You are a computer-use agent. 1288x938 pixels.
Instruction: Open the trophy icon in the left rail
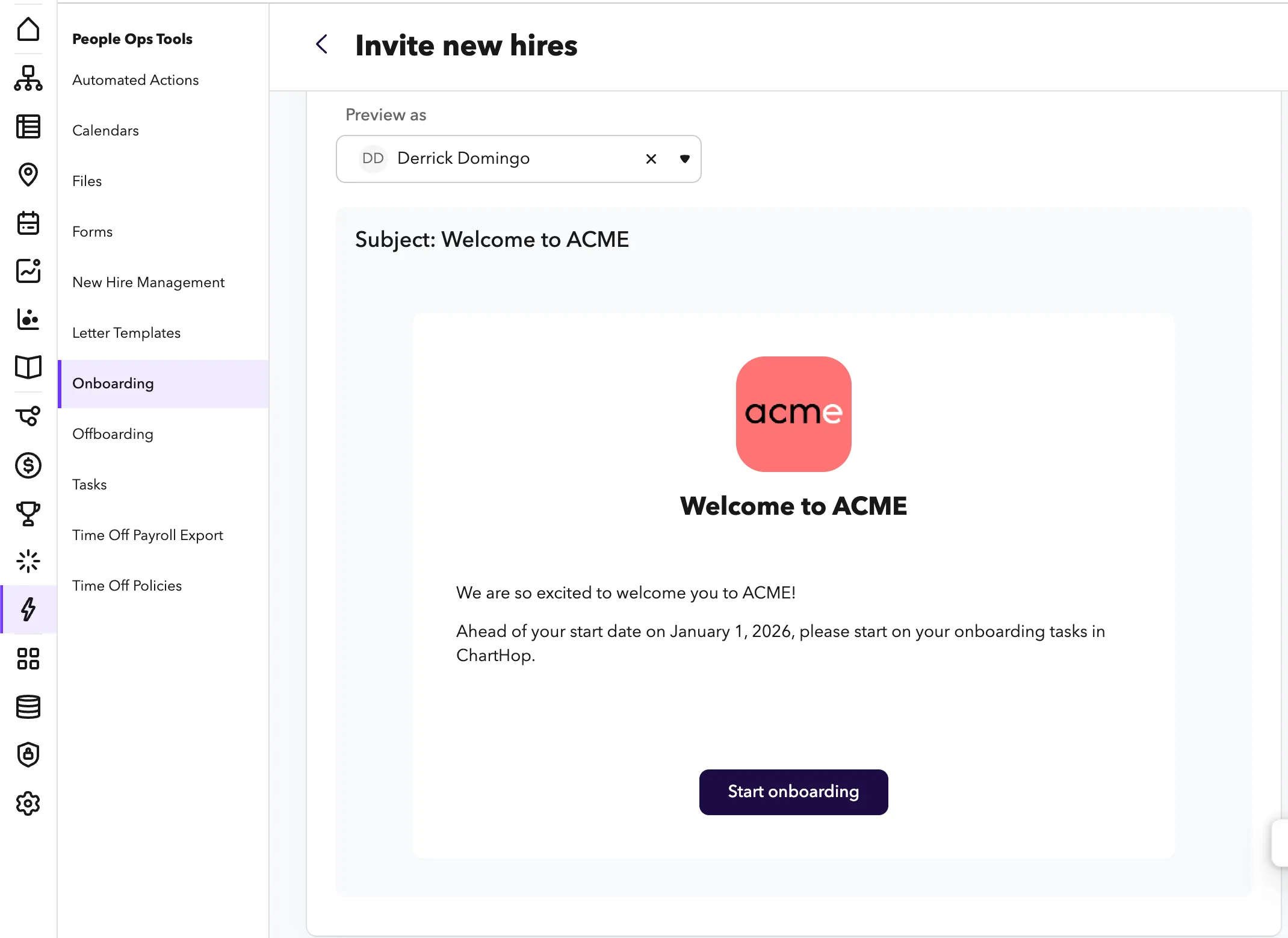[x=28, y=514]
